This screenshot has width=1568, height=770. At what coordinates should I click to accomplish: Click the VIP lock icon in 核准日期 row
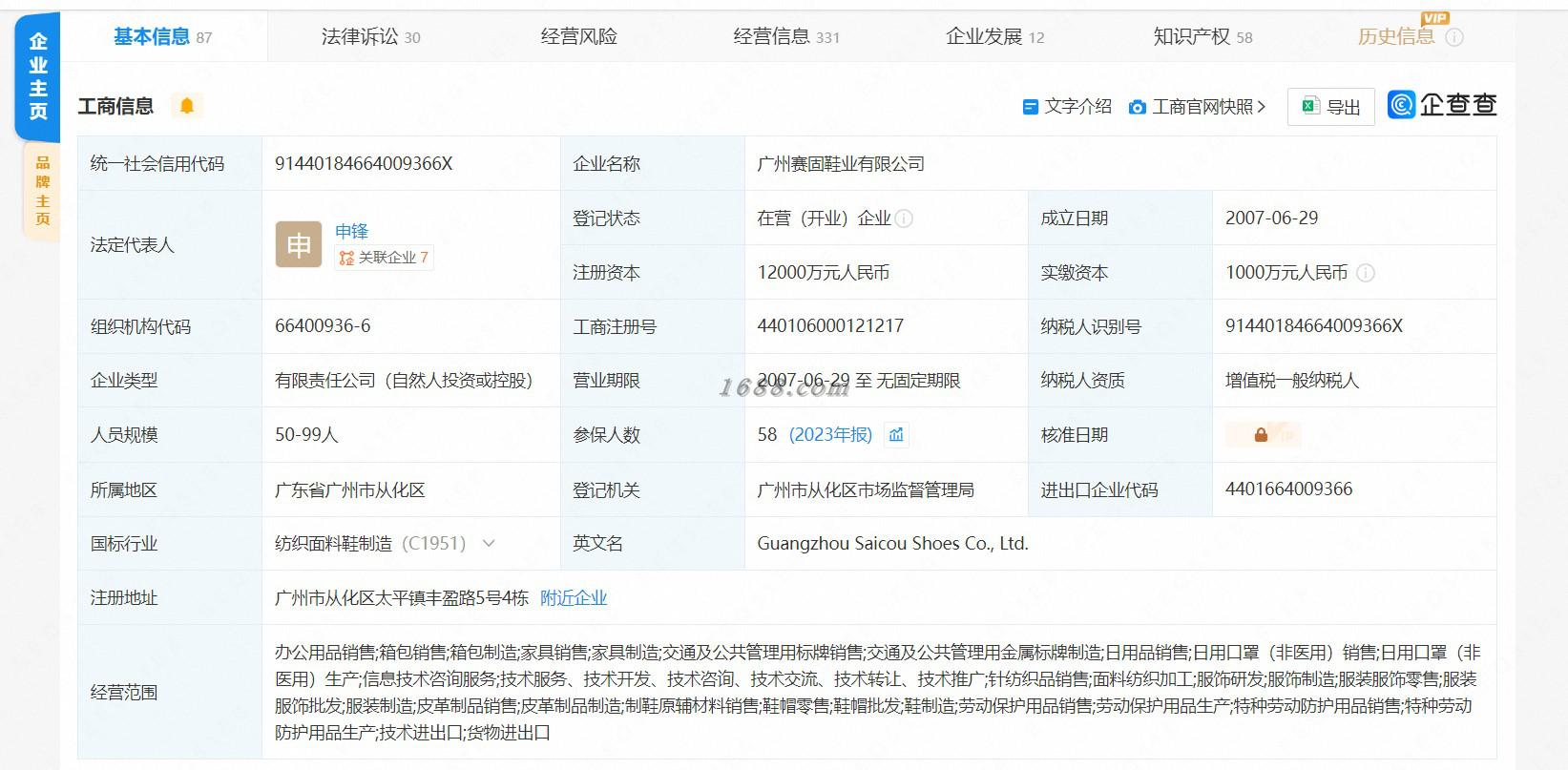[x=1263, y=435]
